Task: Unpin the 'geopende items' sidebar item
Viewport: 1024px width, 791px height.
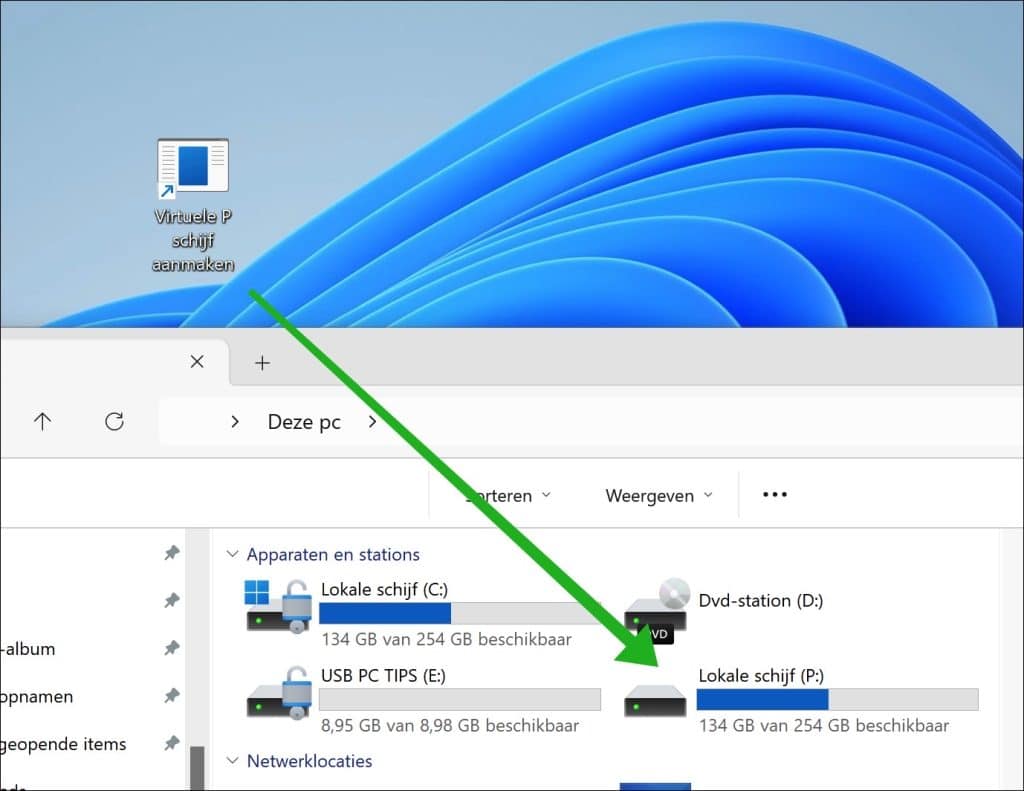Action: 172,743
